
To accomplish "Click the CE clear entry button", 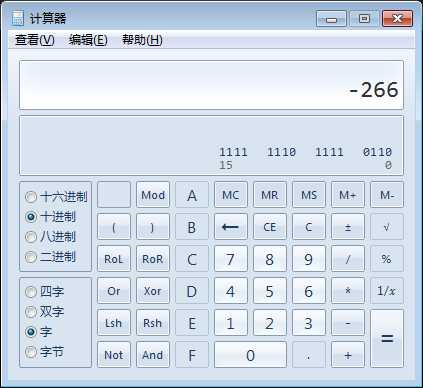I will (270, 227).
